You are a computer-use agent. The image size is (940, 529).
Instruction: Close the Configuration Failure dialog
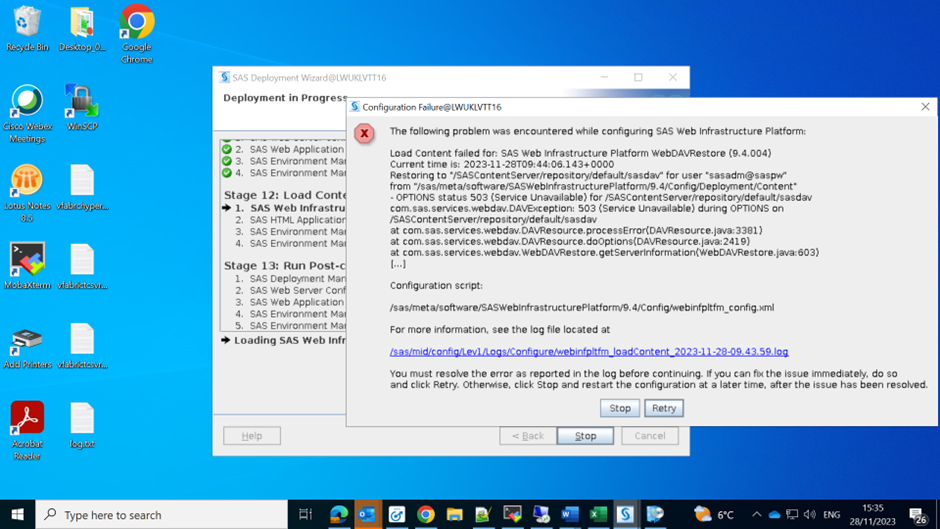[x=925, y=107]
